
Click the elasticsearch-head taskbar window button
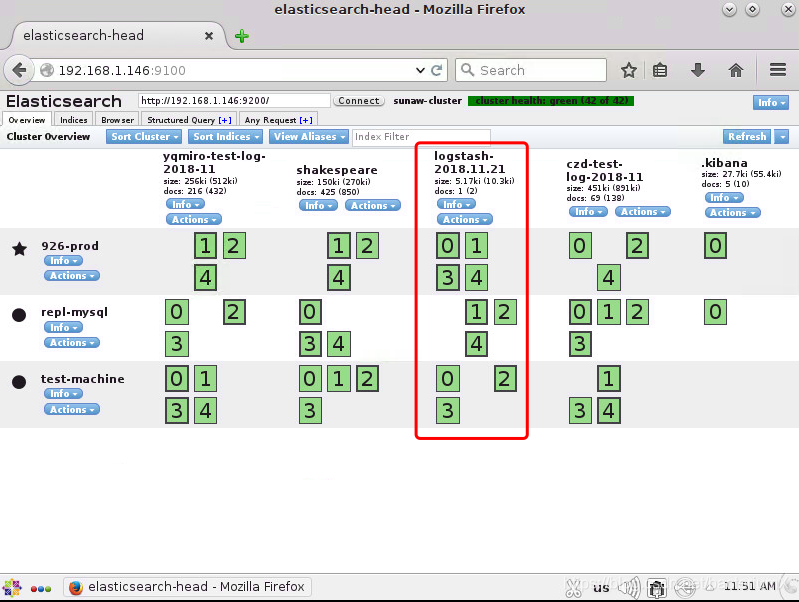click(187, 587)
